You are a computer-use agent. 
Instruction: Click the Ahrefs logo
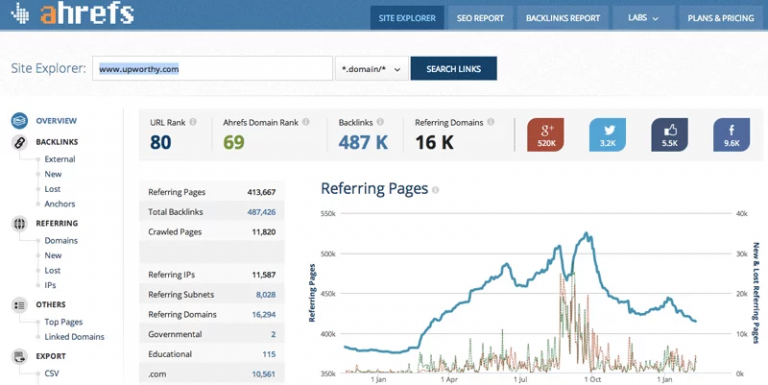(x=72, y=14)
